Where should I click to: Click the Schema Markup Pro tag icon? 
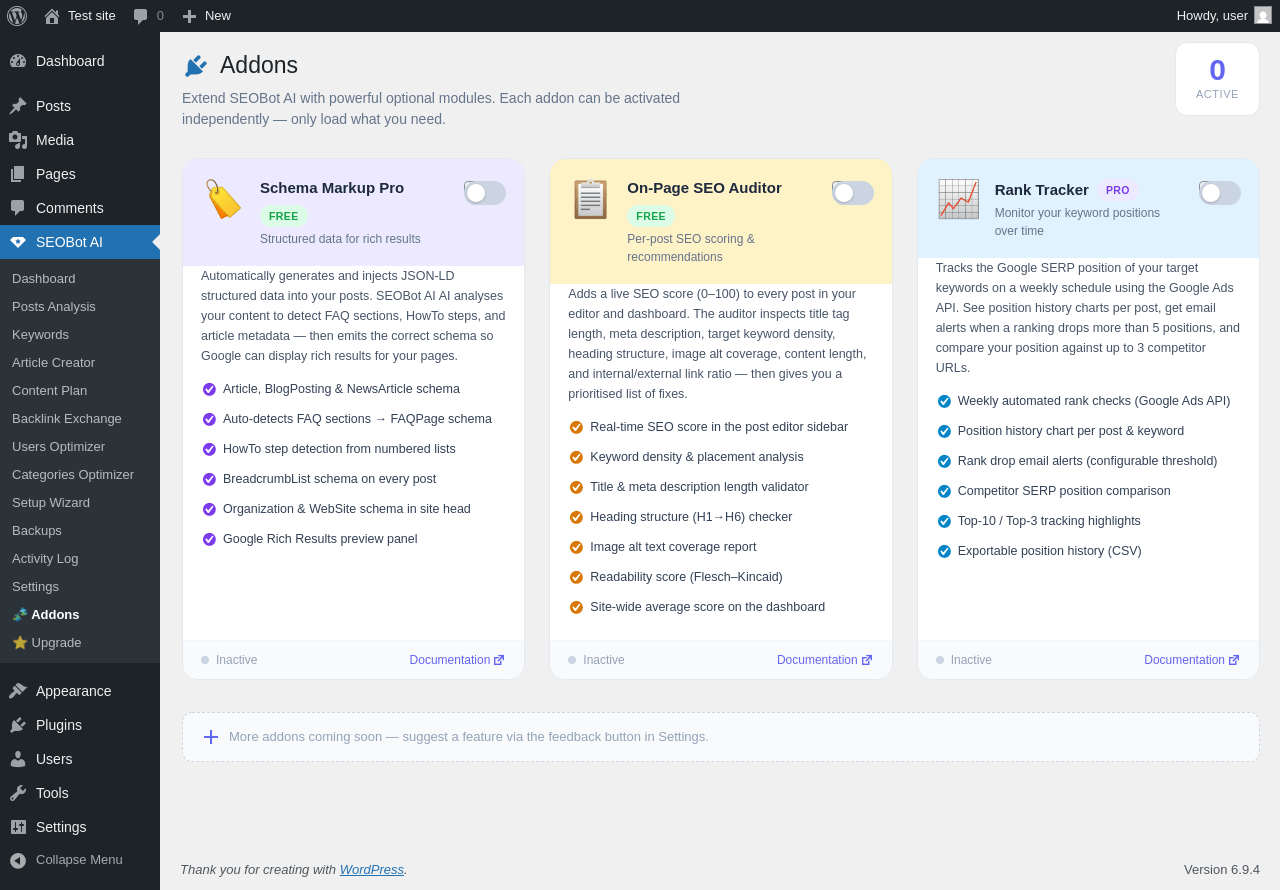point(223,199)
